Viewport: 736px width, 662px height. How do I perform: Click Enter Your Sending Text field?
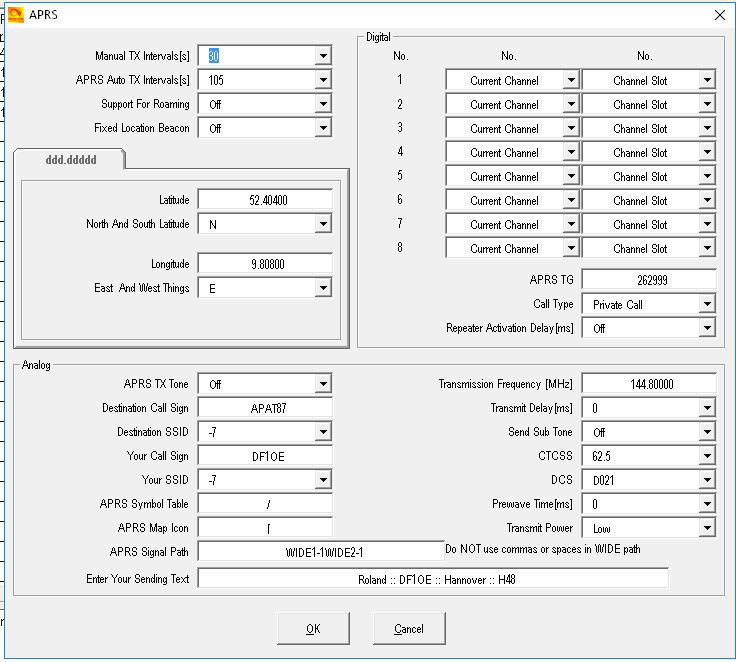[433, 579]
